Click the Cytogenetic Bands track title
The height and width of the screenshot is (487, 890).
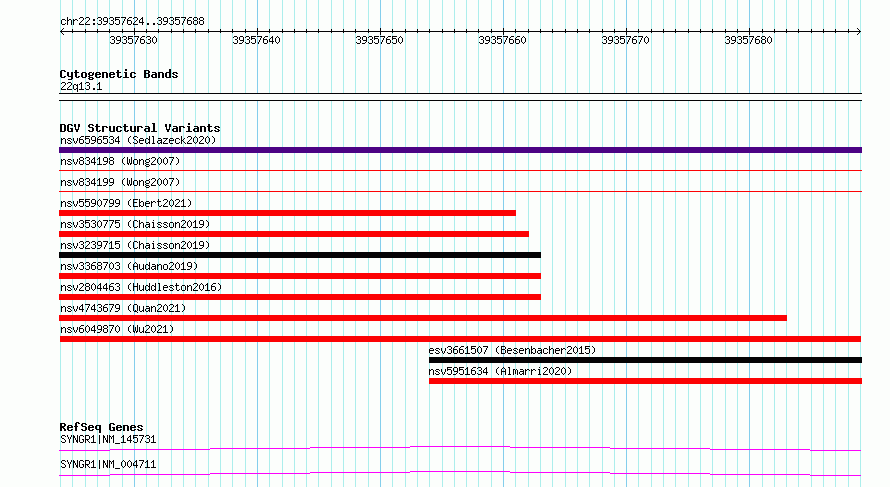[x=119, y=74]
